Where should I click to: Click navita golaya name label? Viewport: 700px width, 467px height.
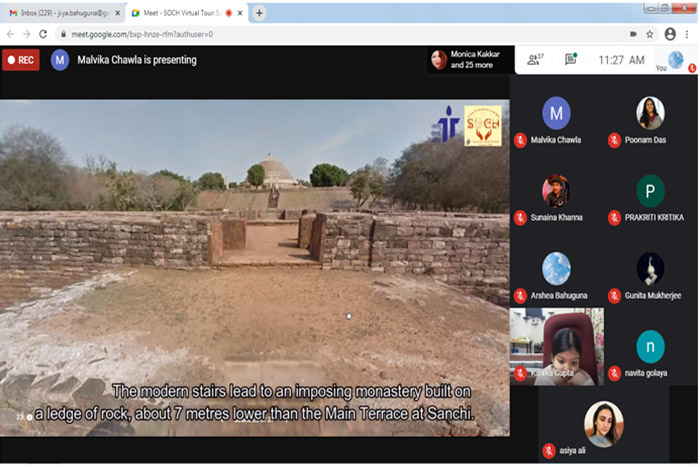coord(646,373)
